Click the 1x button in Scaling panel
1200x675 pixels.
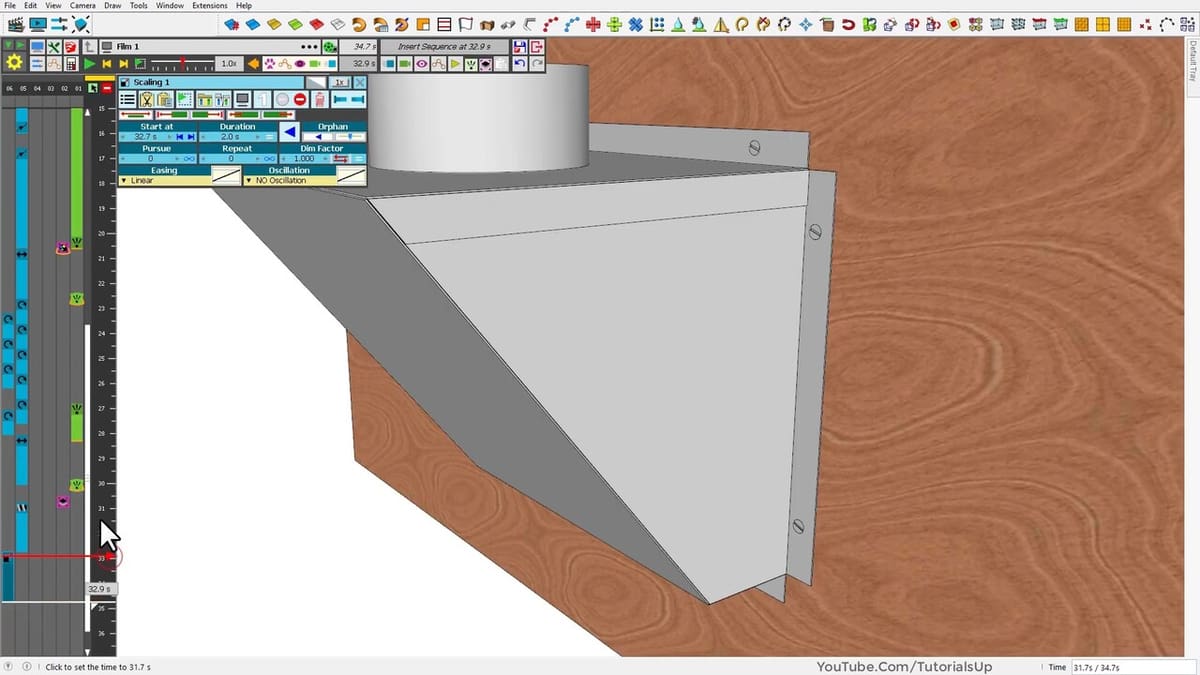(339, 82)
